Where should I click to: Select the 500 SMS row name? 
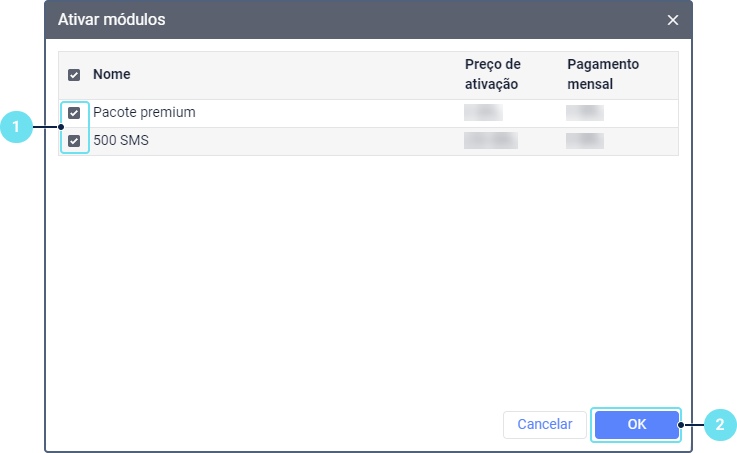click(120, 141)
